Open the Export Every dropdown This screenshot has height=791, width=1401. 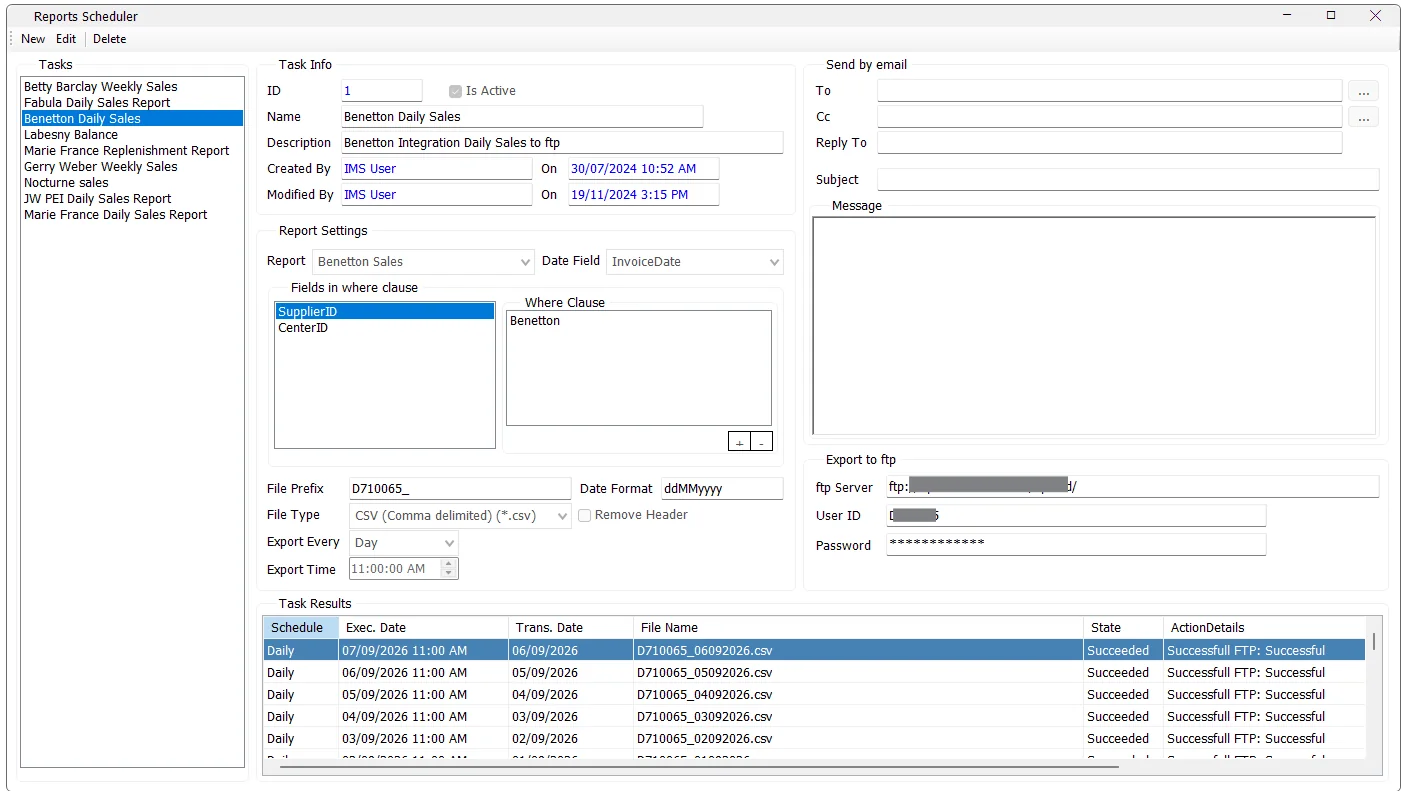(x=404, y=543)
